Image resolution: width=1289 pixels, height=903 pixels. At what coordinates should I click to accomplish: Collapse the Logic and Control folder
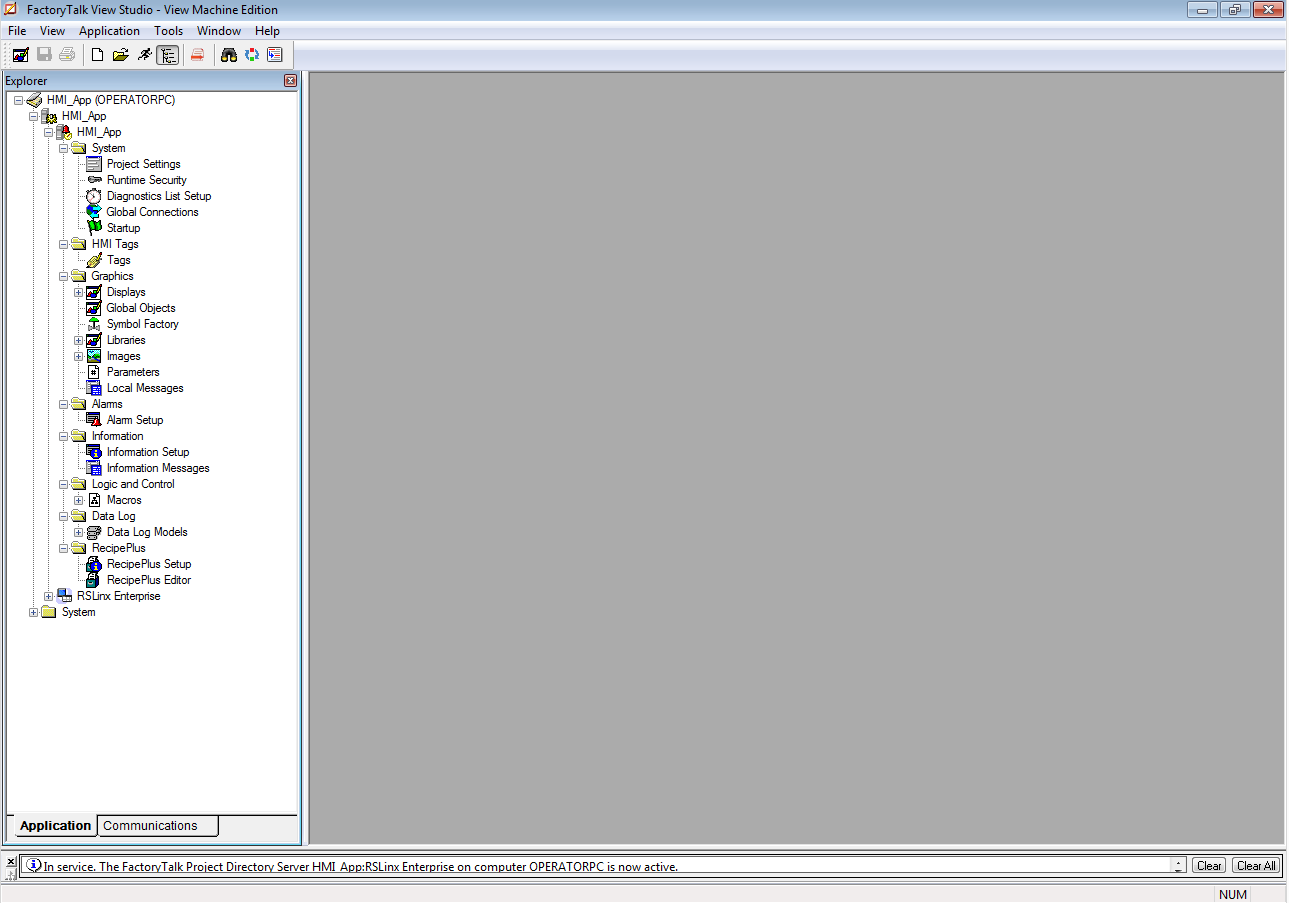[64, 484]
